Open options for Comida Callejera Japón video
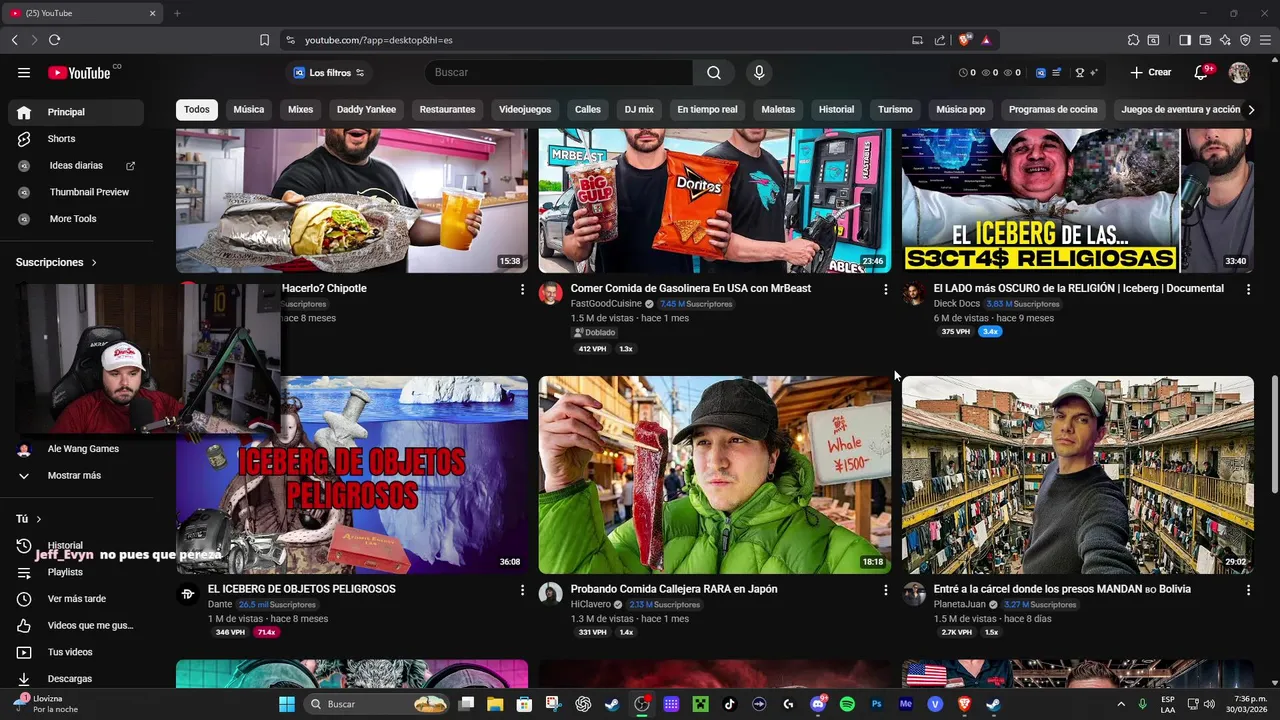This screenshot has width=1280, height=720. [885, 590]
